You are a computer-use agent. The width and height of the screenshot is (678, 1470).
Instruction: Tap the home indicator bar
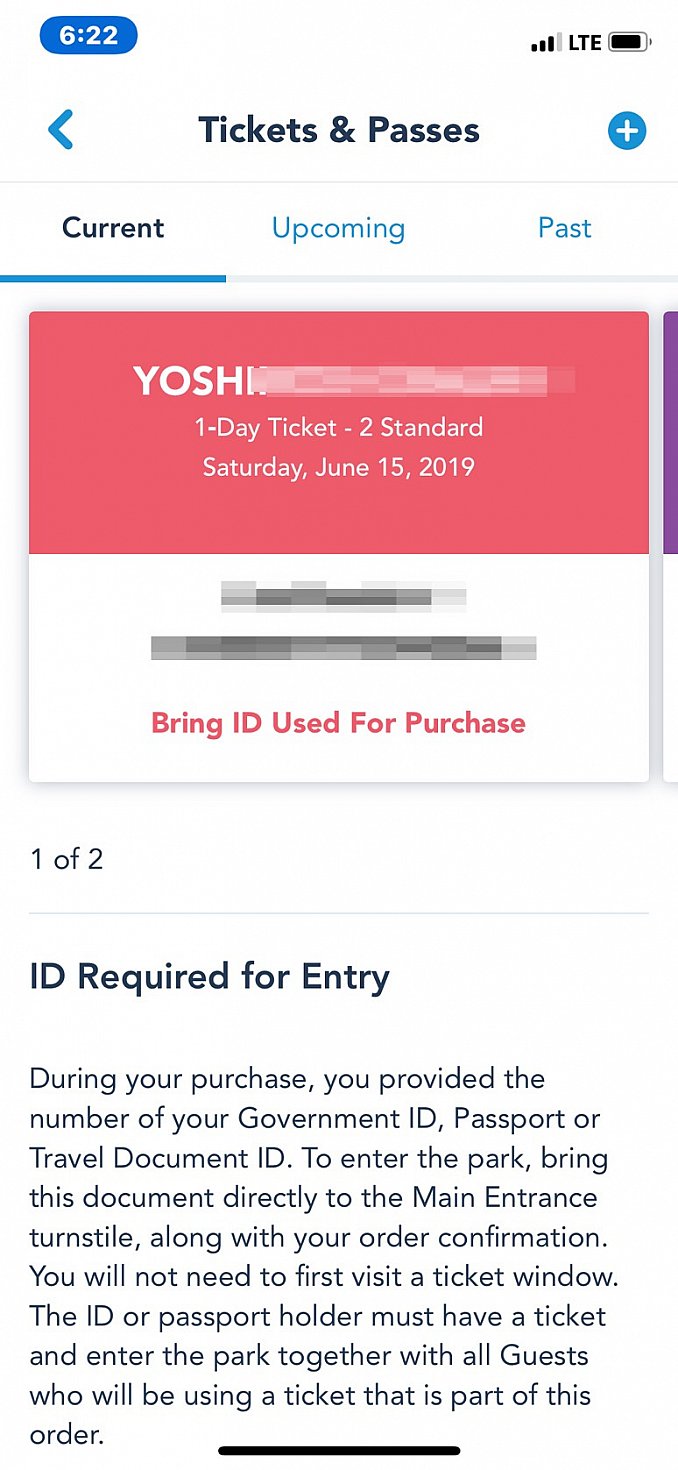point(339,1451)
